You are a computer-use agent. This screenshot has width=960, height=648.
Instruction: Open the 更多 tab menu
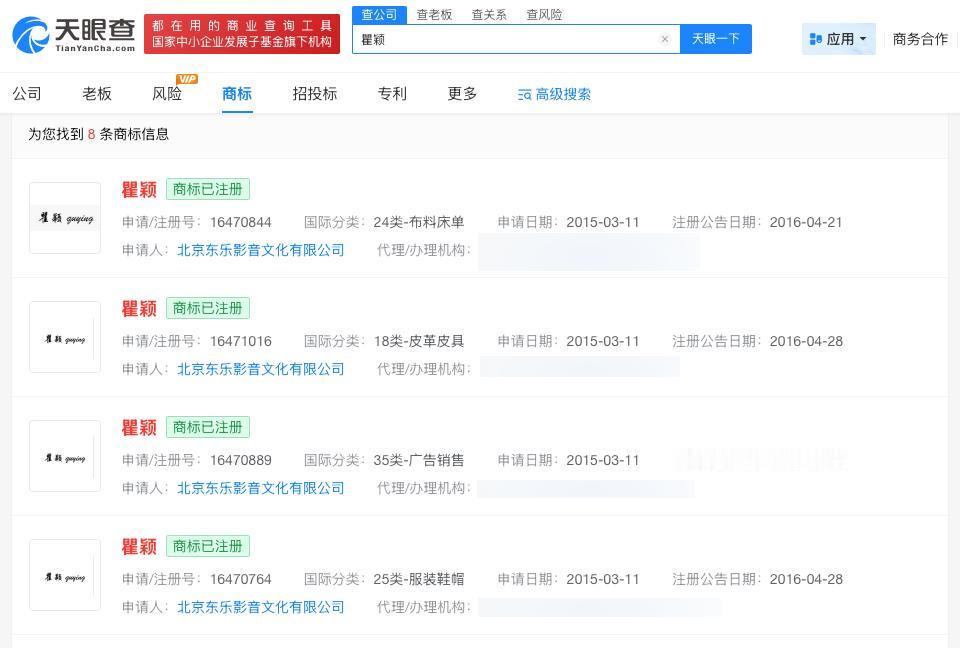point(462,94)
